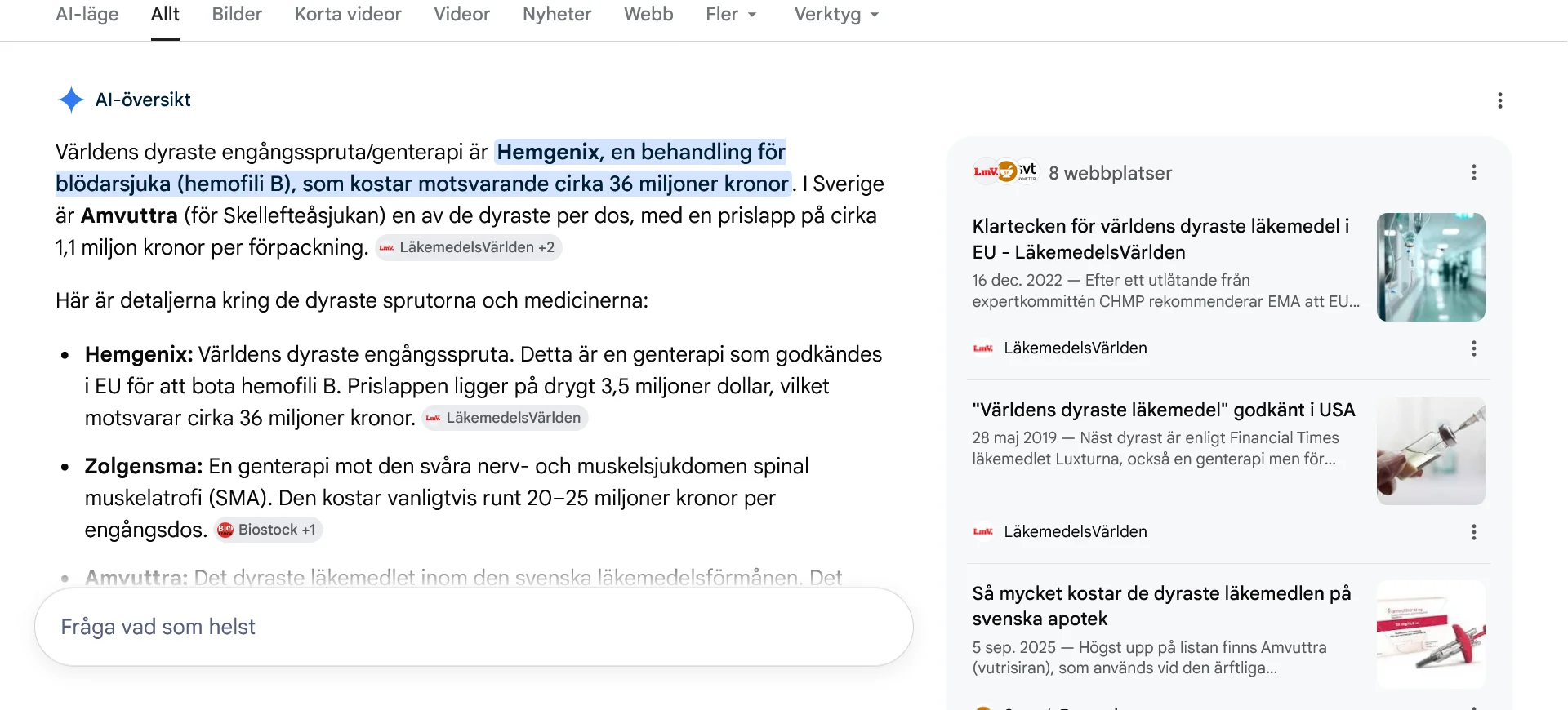Select the Allt tab
The width and height of the screenshot is (1568, 710).
(x=165, y=15)
